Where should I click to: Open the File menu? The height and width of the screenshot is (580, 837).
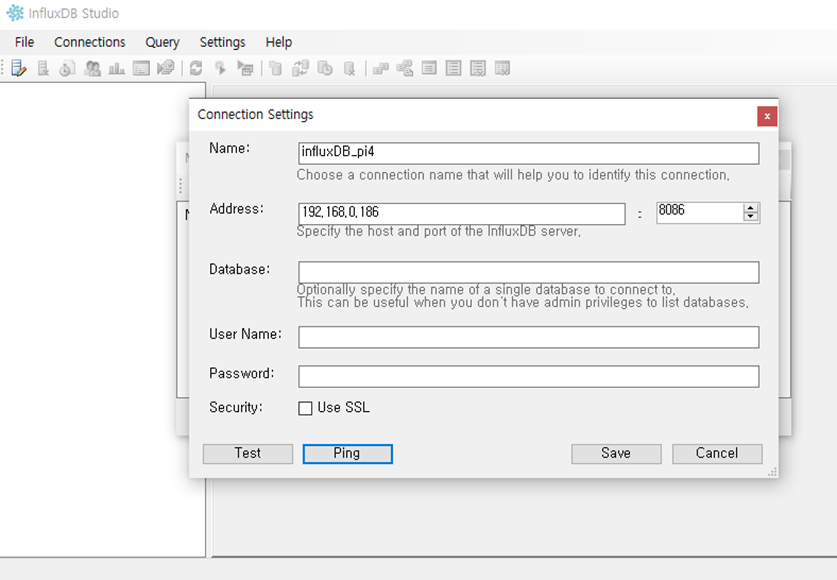pos(25,42)
